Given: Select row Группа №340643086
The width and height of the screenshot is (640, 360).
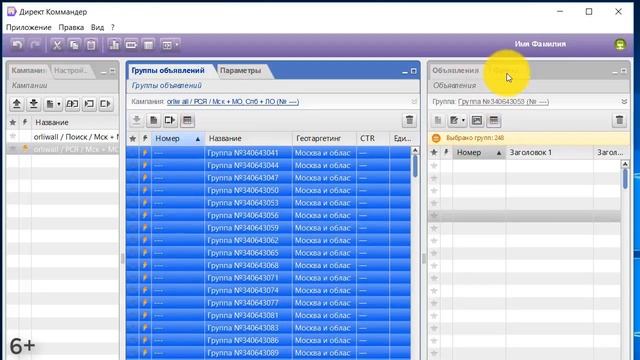Looking at the screenshot, I should [x=269, y=340].
